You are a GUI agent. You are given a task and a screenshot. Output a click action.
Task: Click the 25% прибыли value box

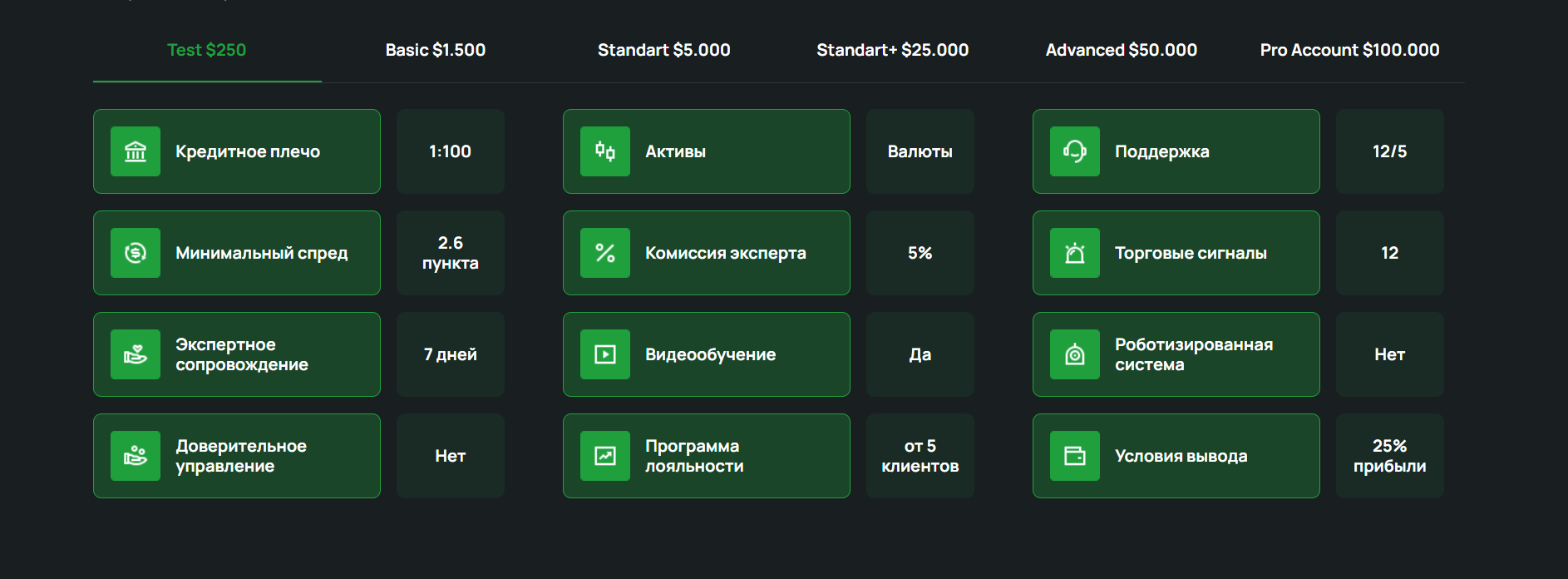pyautogui.click(x=1390, y=456)
